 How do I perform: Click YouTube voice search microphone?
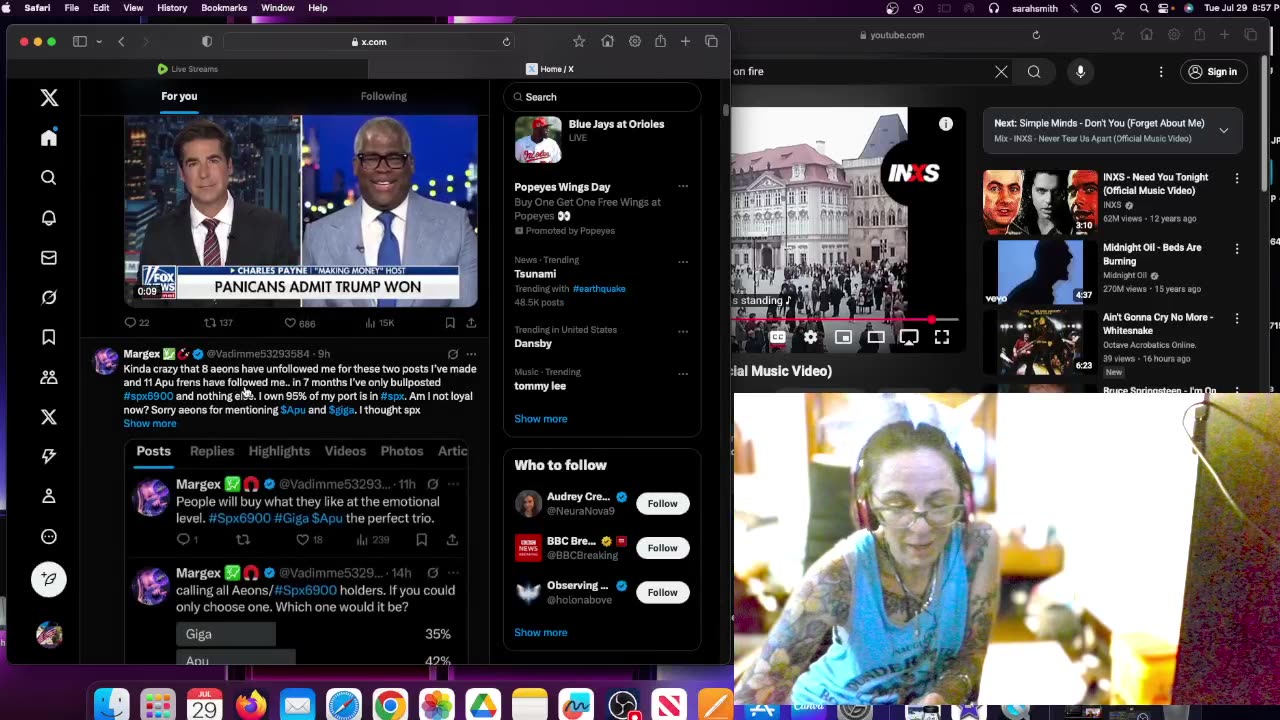tap(1080, 72)
